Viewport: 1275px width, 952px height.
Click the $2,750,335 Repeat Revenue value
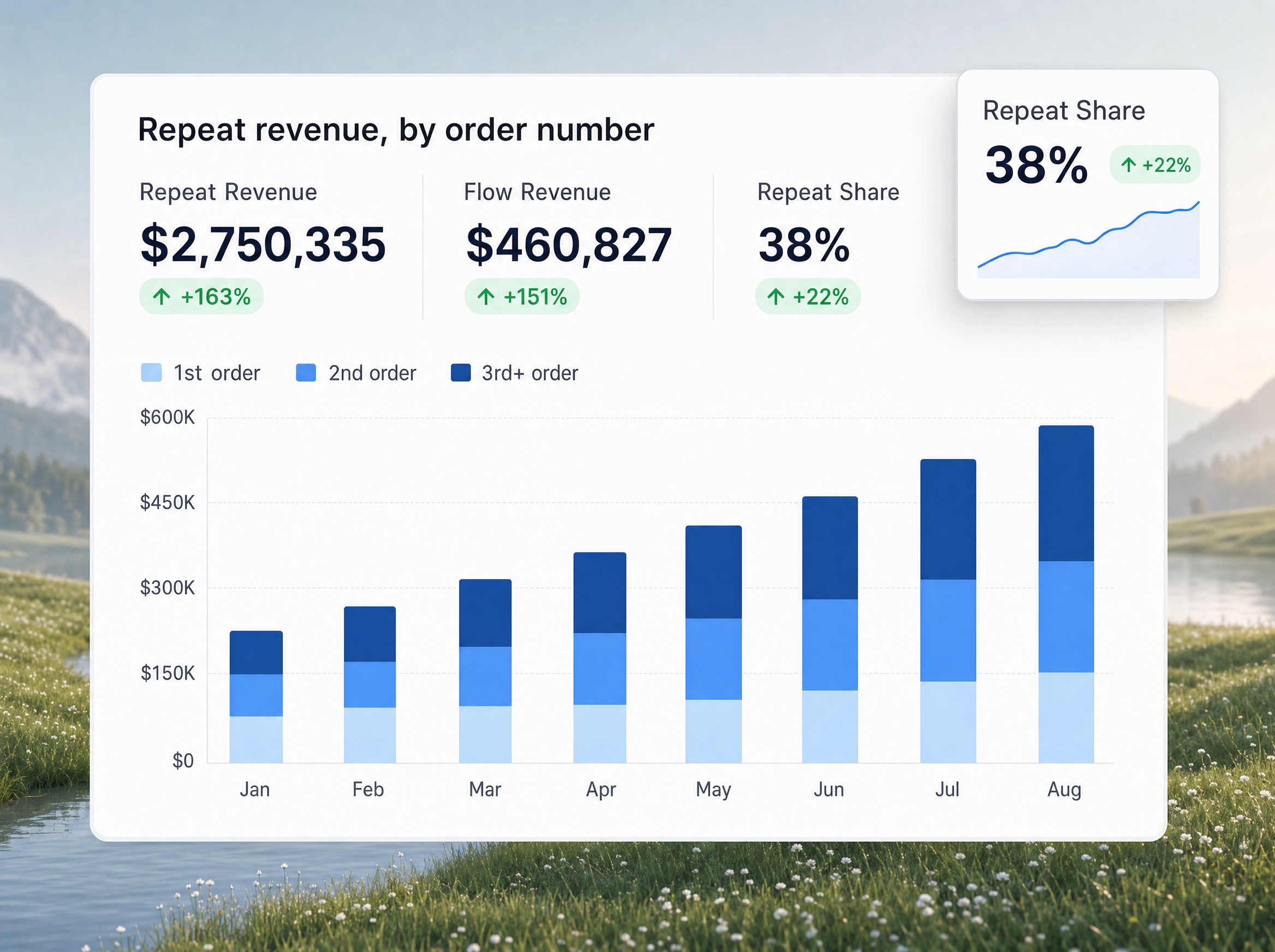(x=263, y=245)
